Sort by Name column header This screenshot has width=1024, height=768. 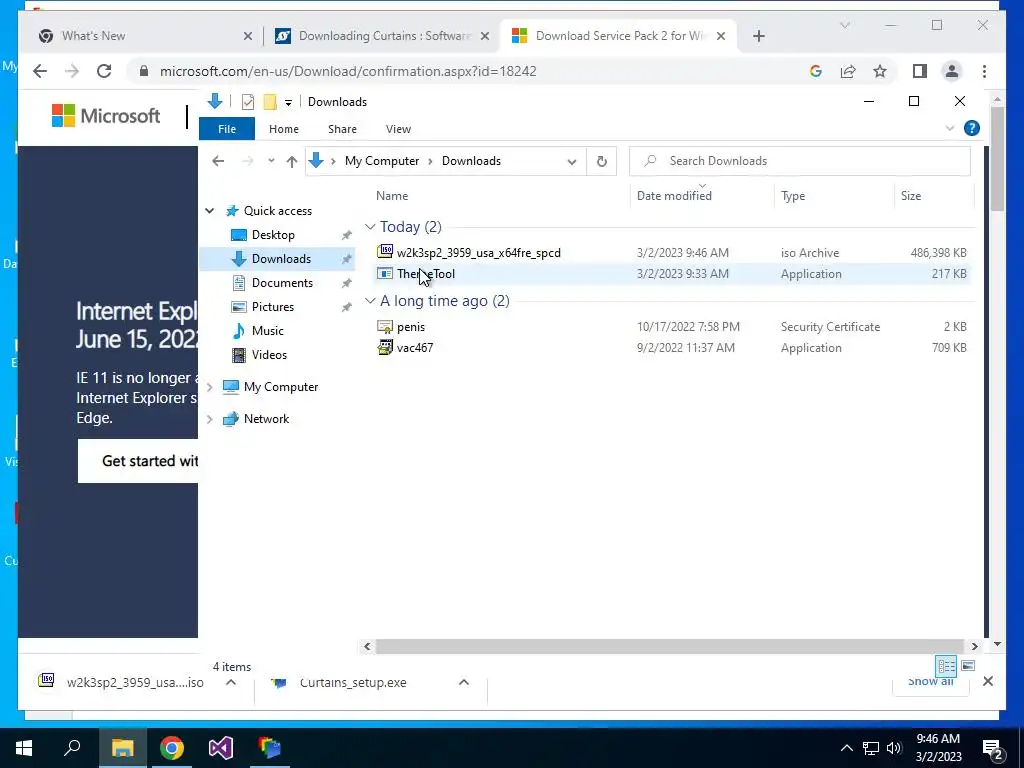392,196
